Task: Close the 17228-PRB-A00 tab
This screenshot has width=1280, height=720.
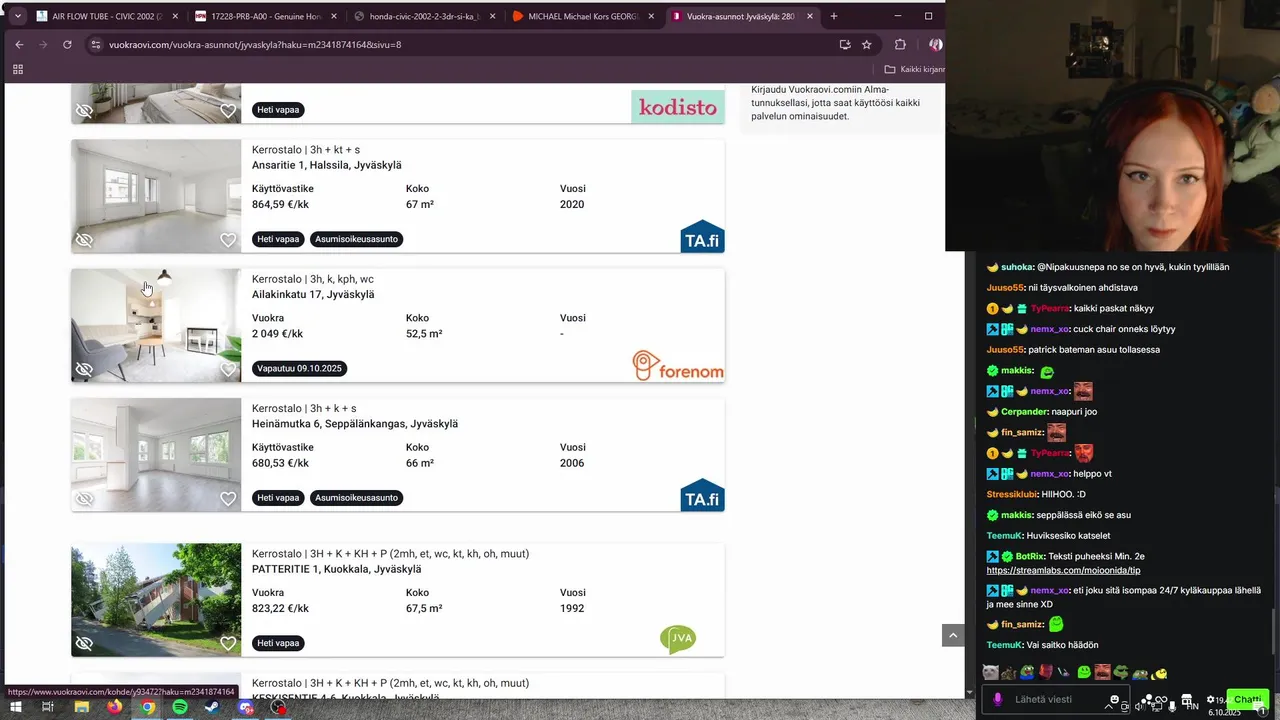Action: coord(334,16)
